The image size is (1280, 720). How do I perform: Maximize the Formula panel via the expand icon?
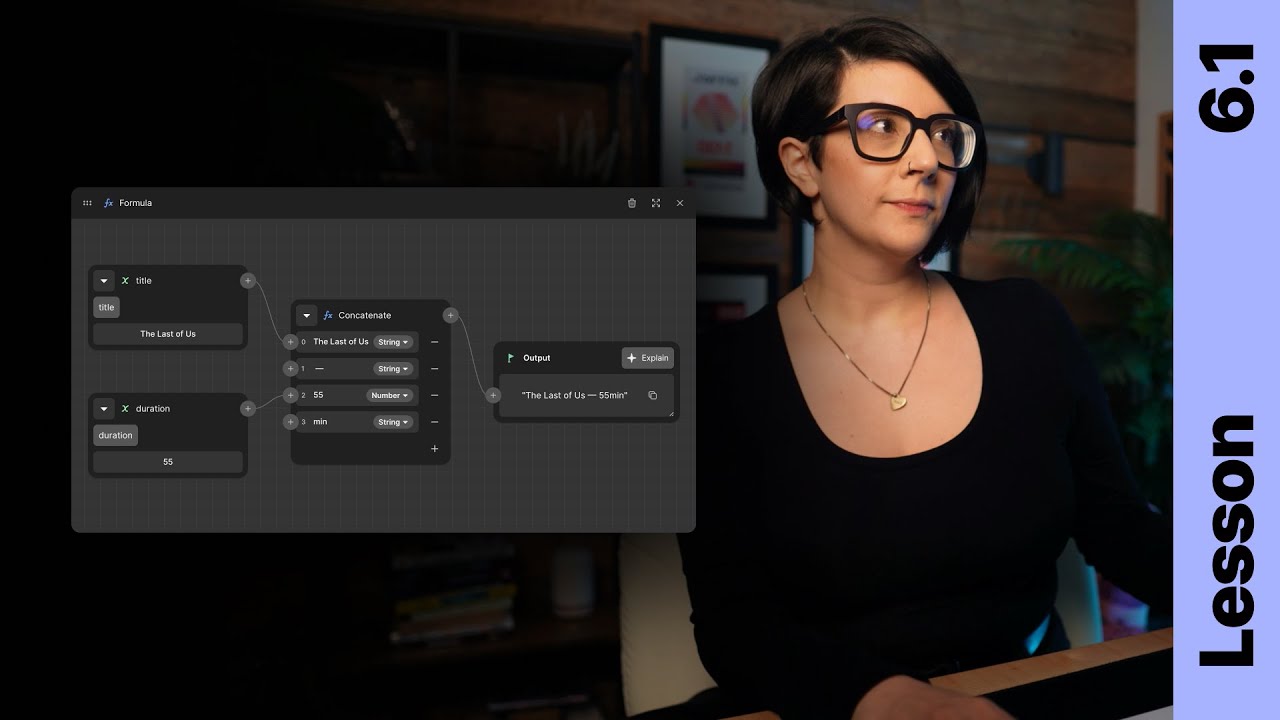(x=655, y=203)
